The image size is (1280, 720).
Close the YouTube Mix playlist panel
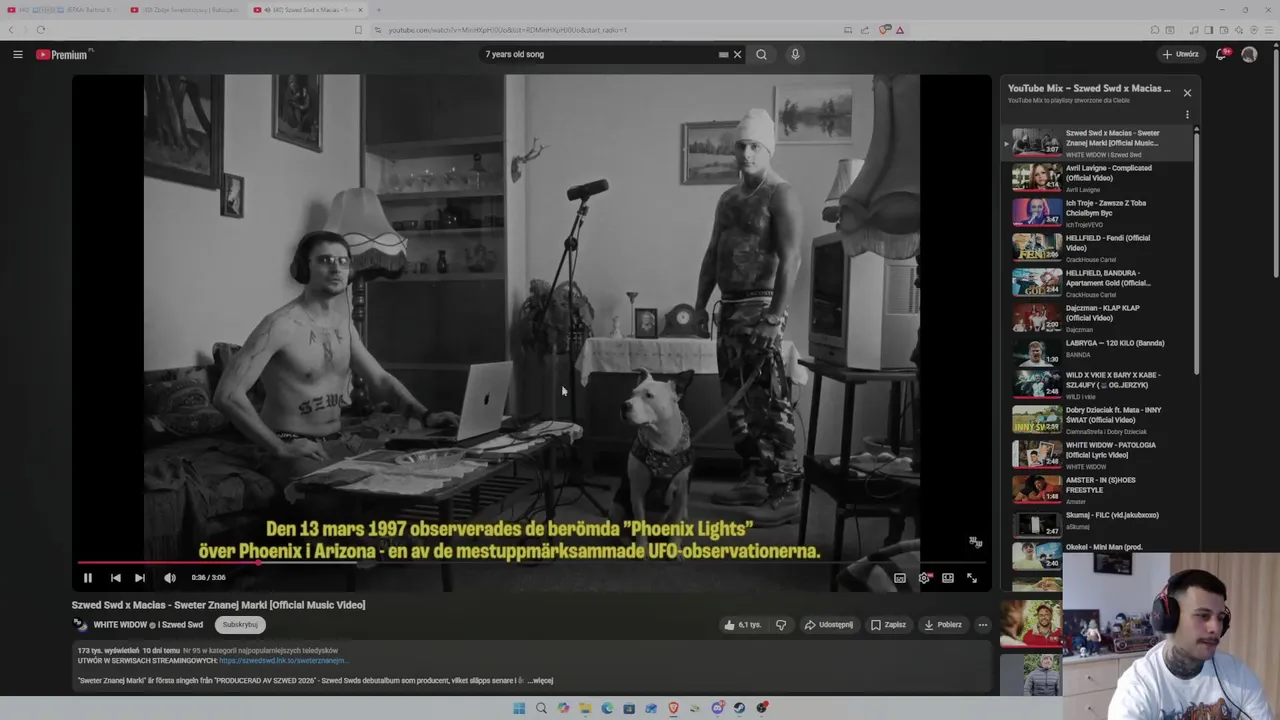1187,93
